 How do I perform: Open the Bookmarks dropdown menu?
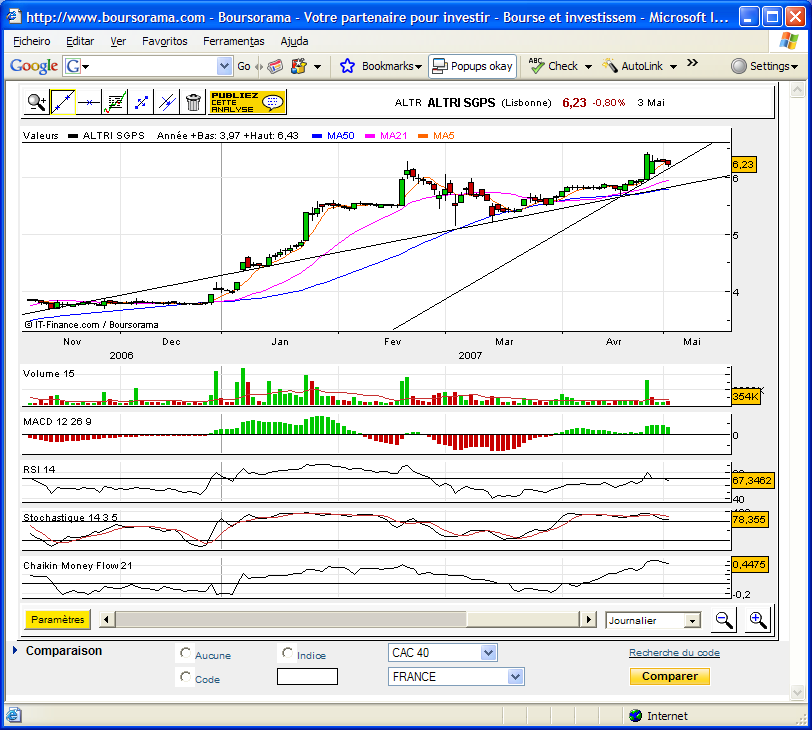point(392,66)
